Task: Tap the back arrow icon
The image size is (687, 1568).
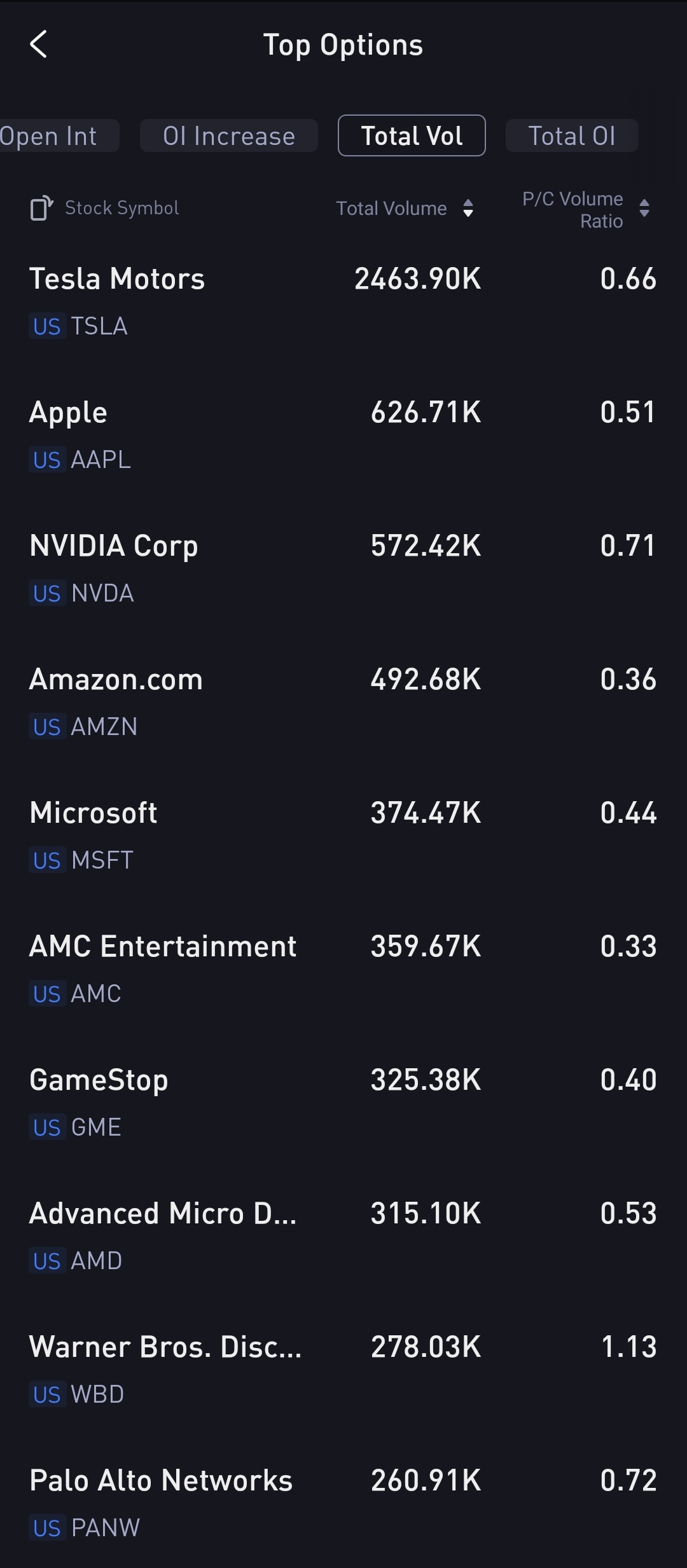Action: click(39, 45)
